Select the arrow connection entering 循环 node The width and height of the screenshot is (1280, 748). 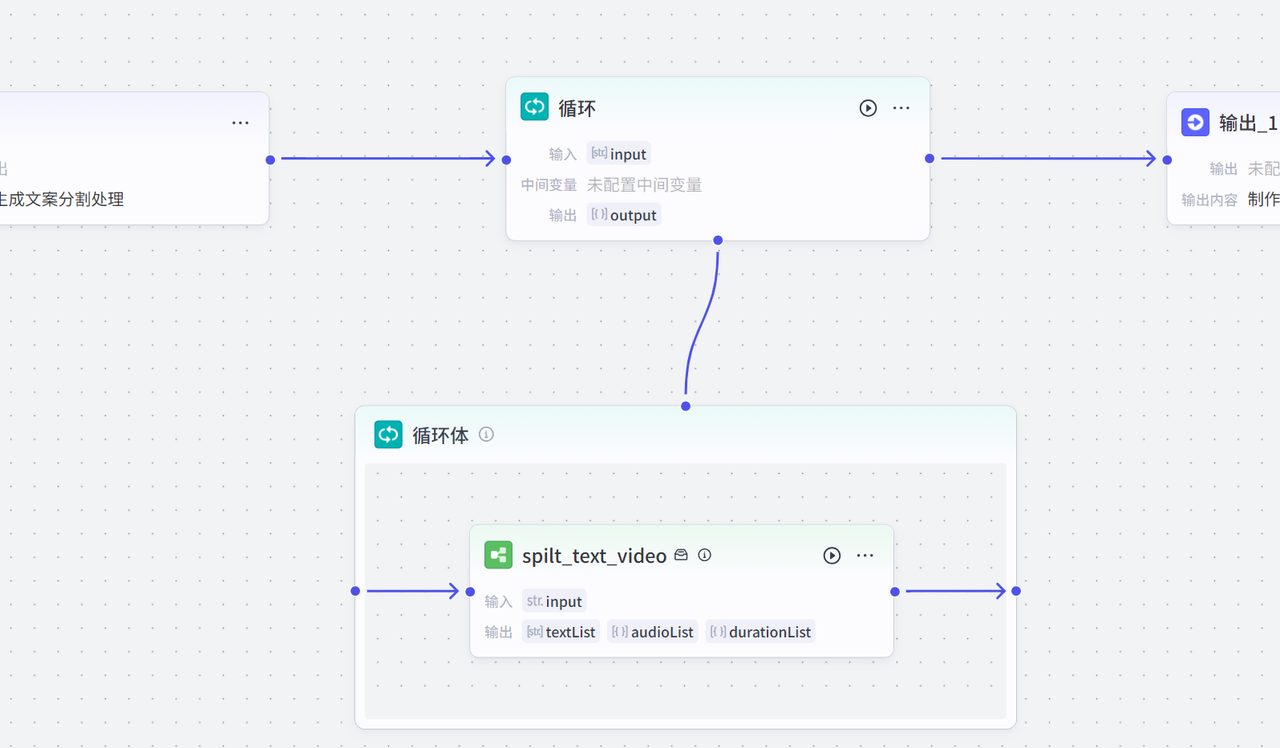pos(388,158)
